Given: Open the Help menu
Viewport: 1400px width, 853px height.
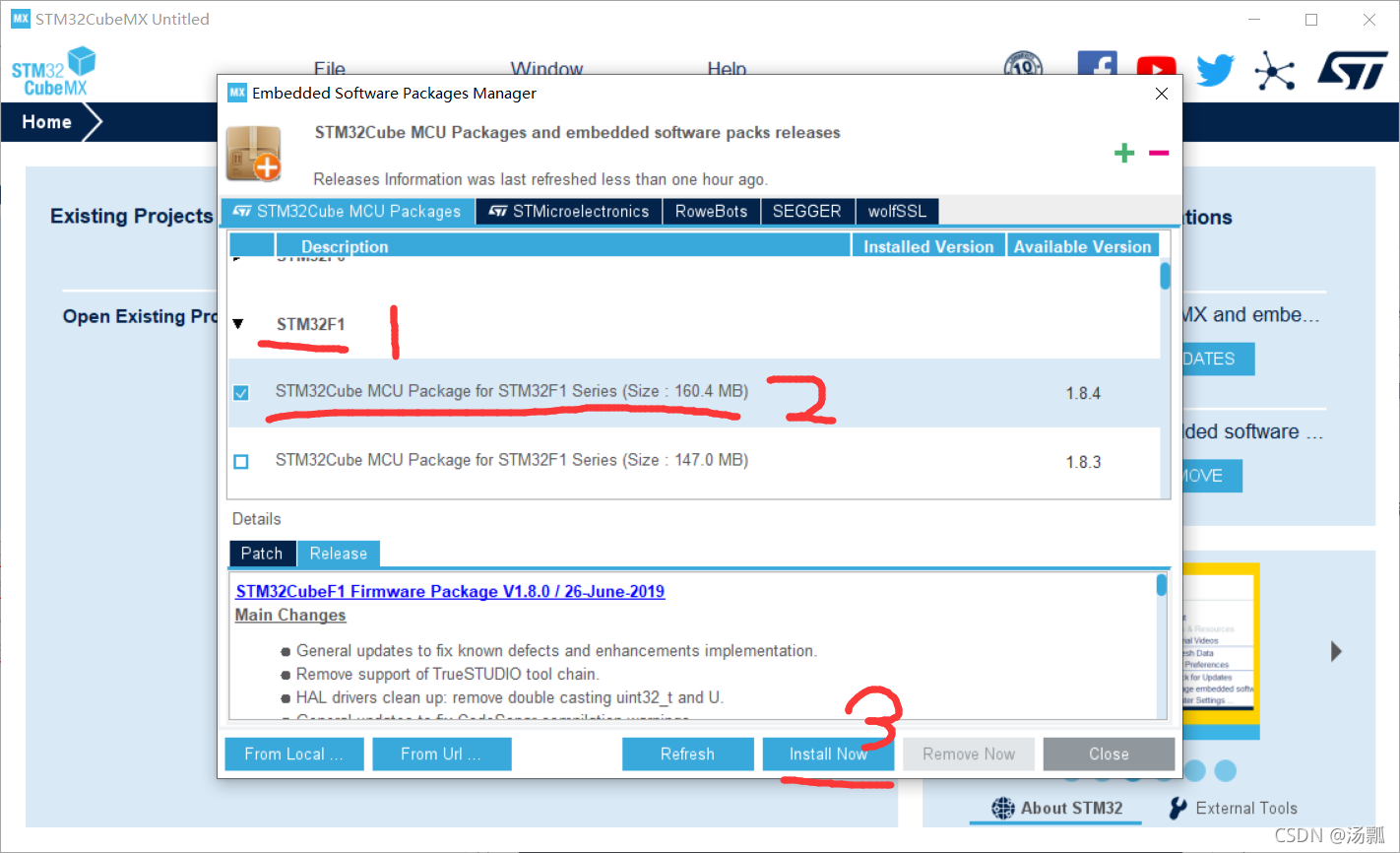Looking at the screenshot, I should click(727, 69).
